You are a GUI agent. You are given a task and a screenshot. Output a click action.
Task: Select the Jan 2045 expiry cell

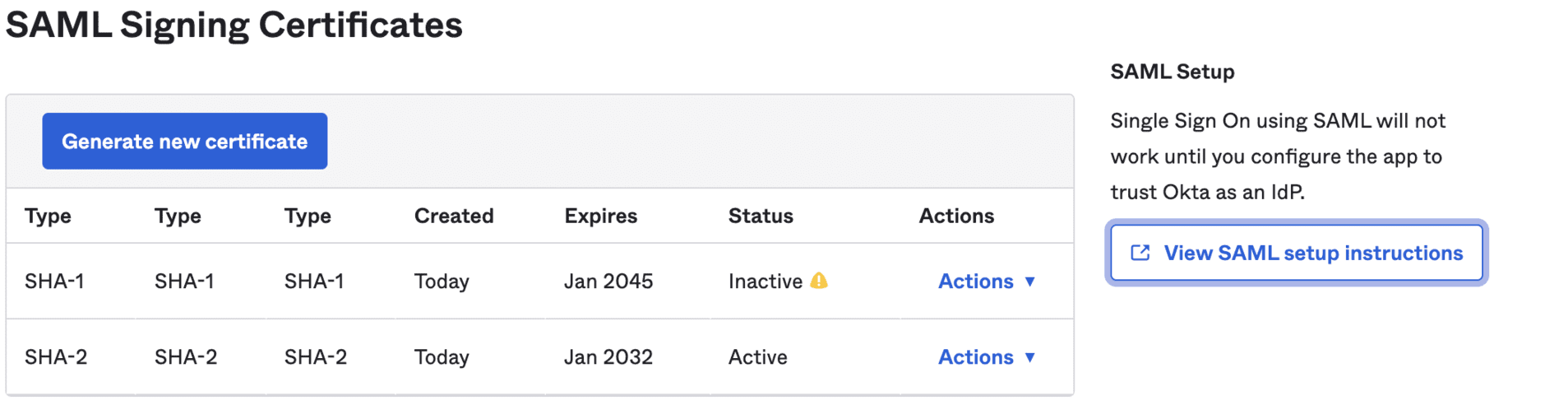pyautogui.click(x=608, y=282)
